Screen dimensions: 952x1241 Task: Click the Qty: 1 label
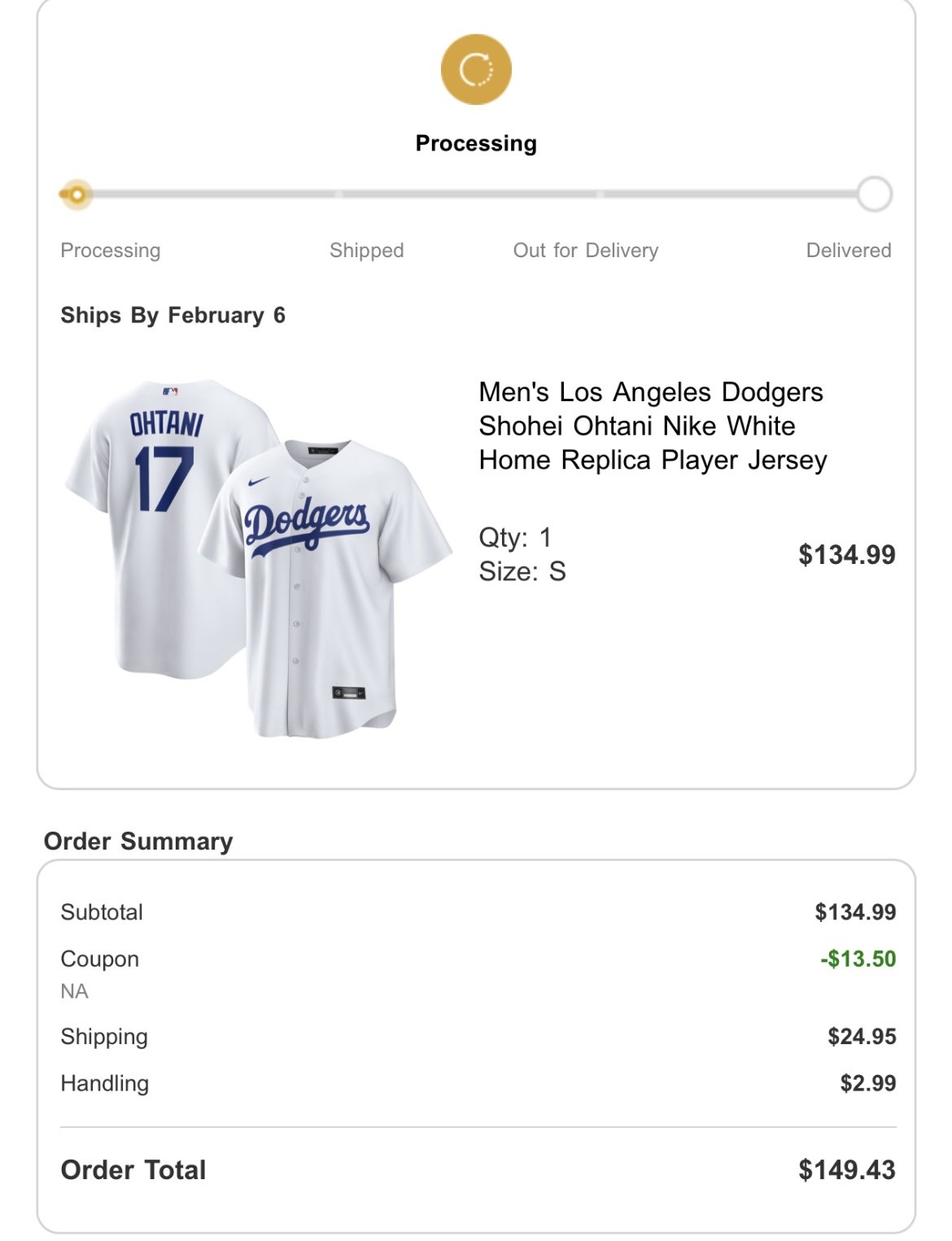(x=515, y=537)
